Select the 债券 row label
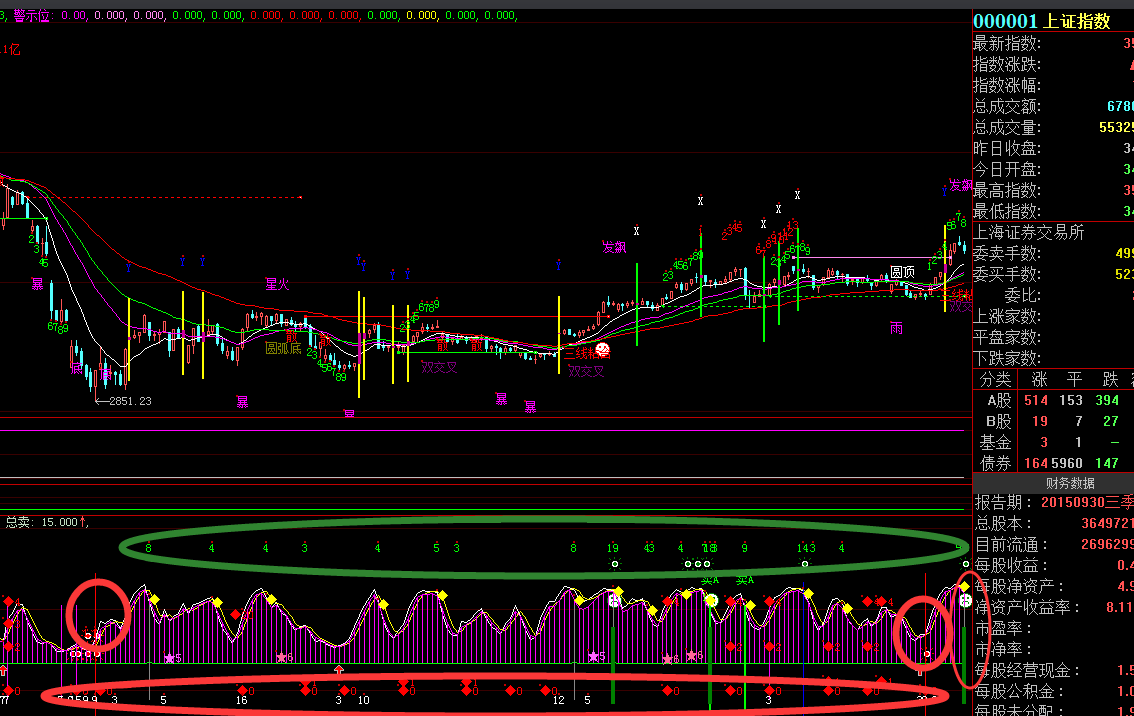The height and width of the screenshot is (716, 1134). 995,464
